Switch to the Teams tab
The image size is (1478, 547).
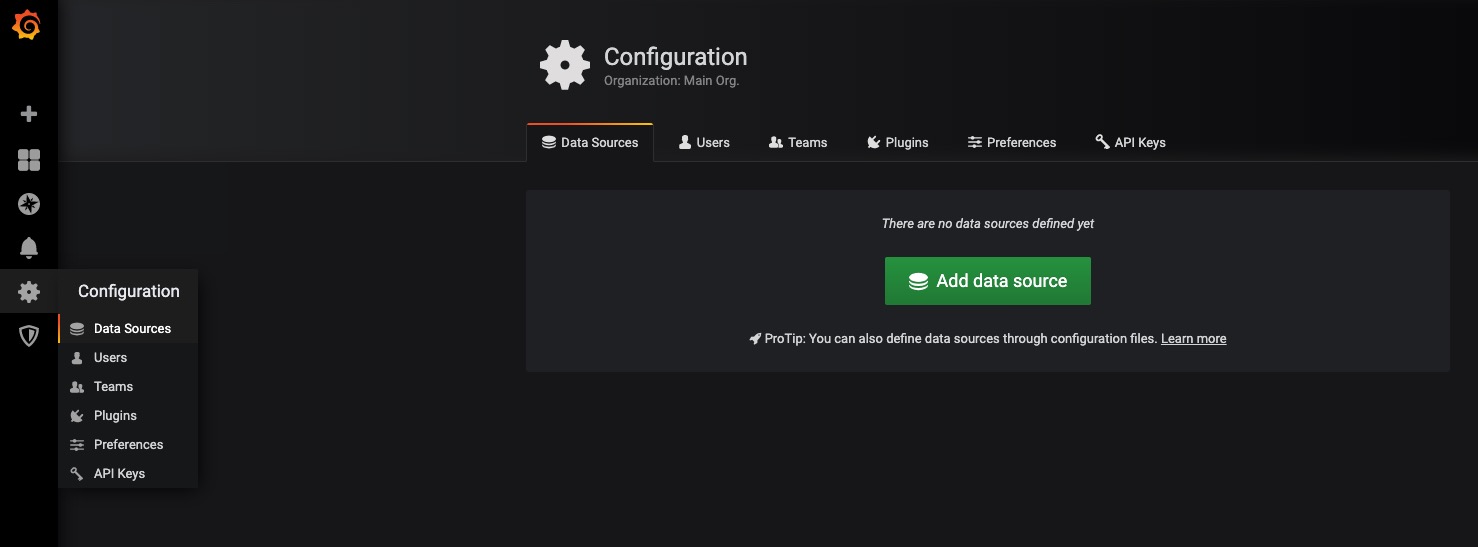pos(797,143)
